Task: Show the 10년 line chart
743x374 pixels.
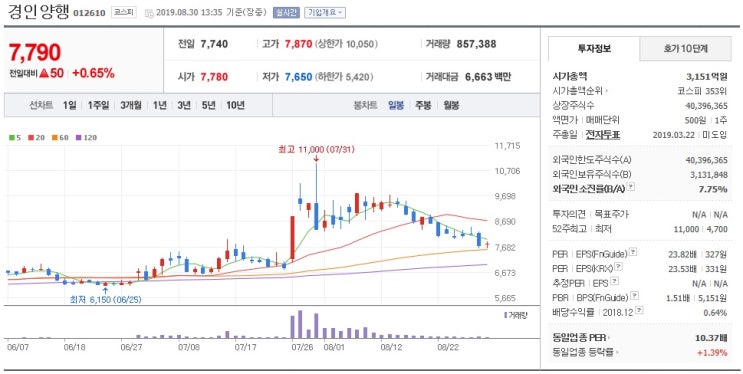Action: point(235,105)
